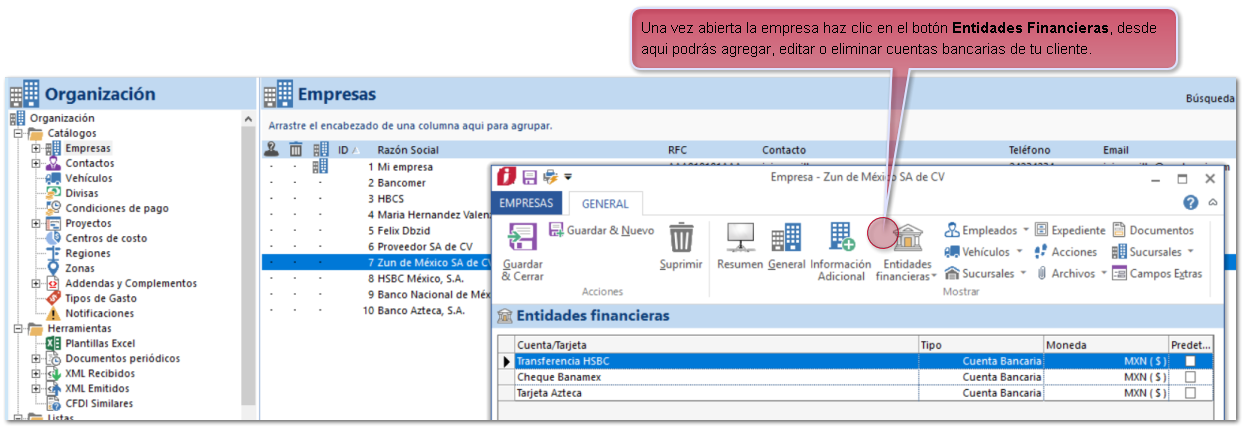
Task: Sort by Cuenta/Tarjeta column header
Action: [716, 344]
